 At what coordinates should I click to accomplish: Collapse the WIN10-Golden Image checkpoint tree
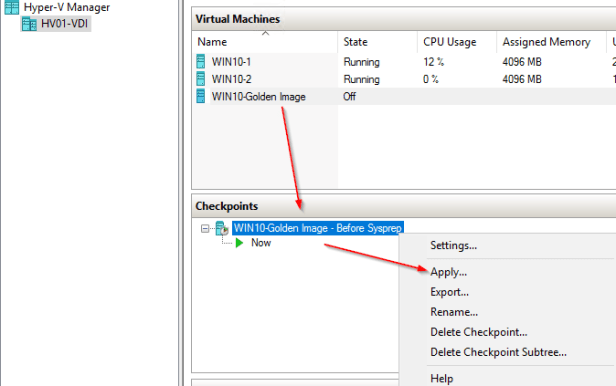pyautogui.click(x=205, y=229)
